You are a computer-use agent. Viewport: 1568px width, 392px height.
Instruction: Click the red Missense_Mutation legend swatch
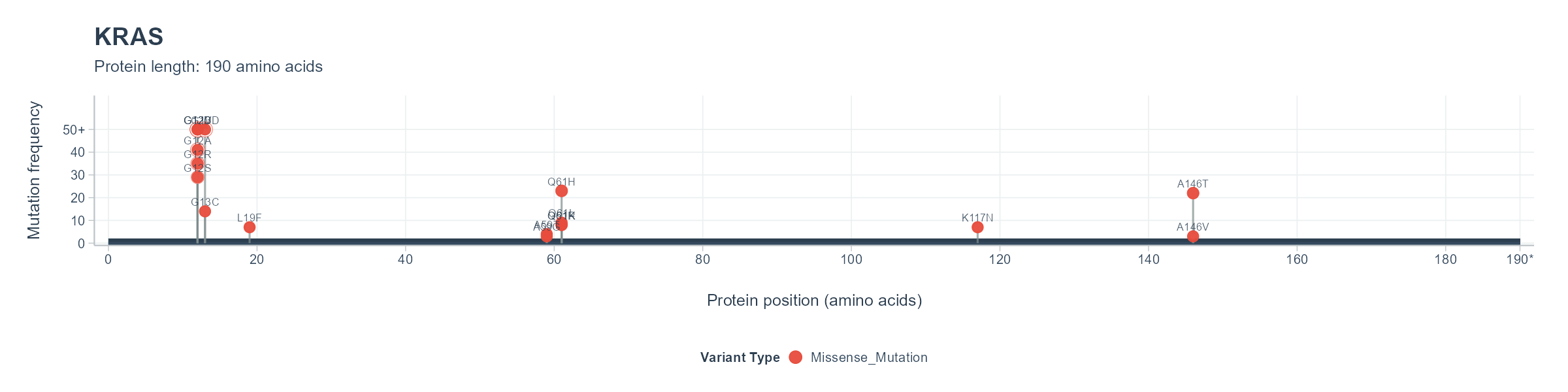coord(795,357)
